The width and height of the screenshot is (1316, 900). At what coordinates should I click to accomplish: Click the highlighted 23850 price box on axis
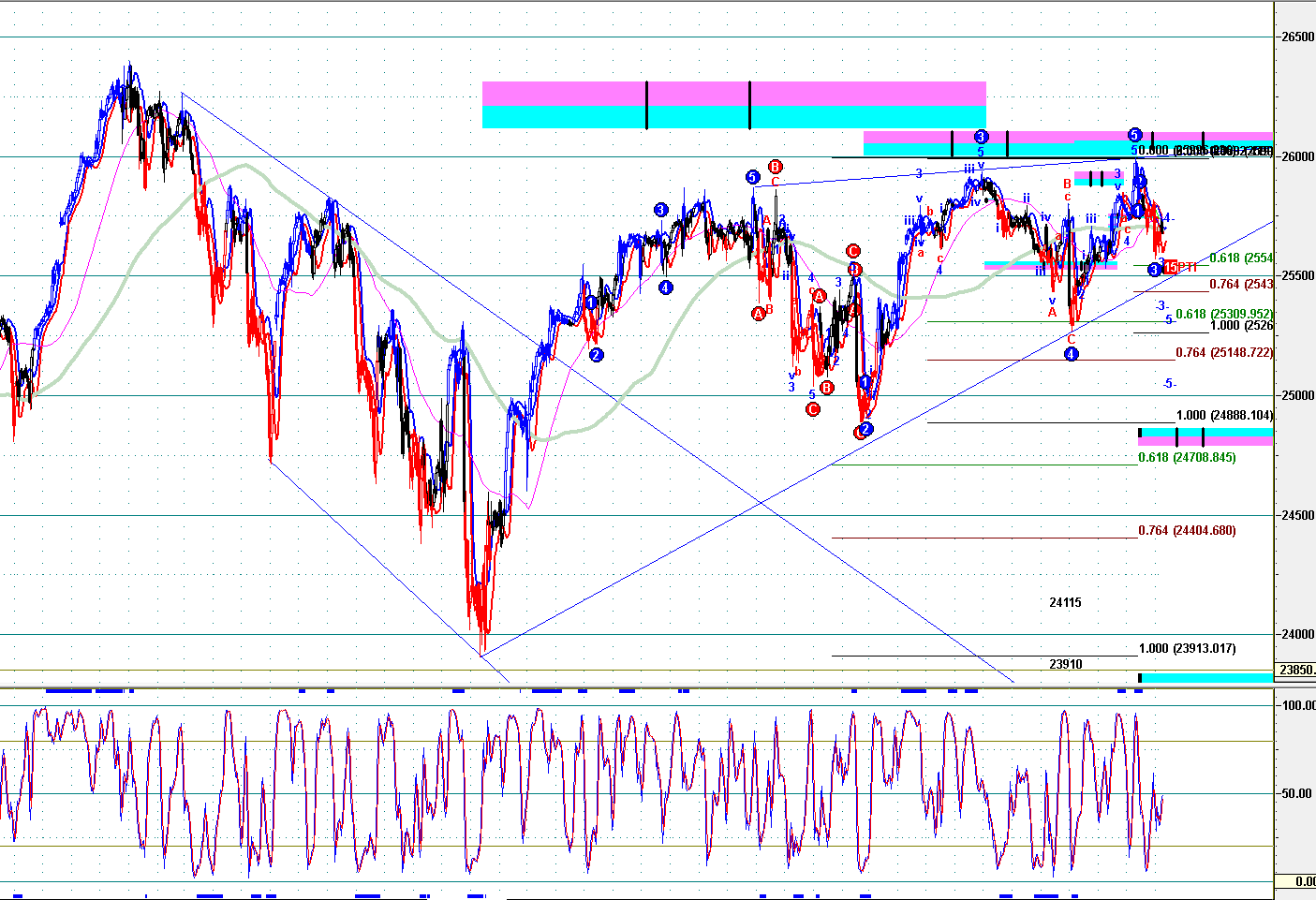pyautogui.click(x=1297, y=670)
